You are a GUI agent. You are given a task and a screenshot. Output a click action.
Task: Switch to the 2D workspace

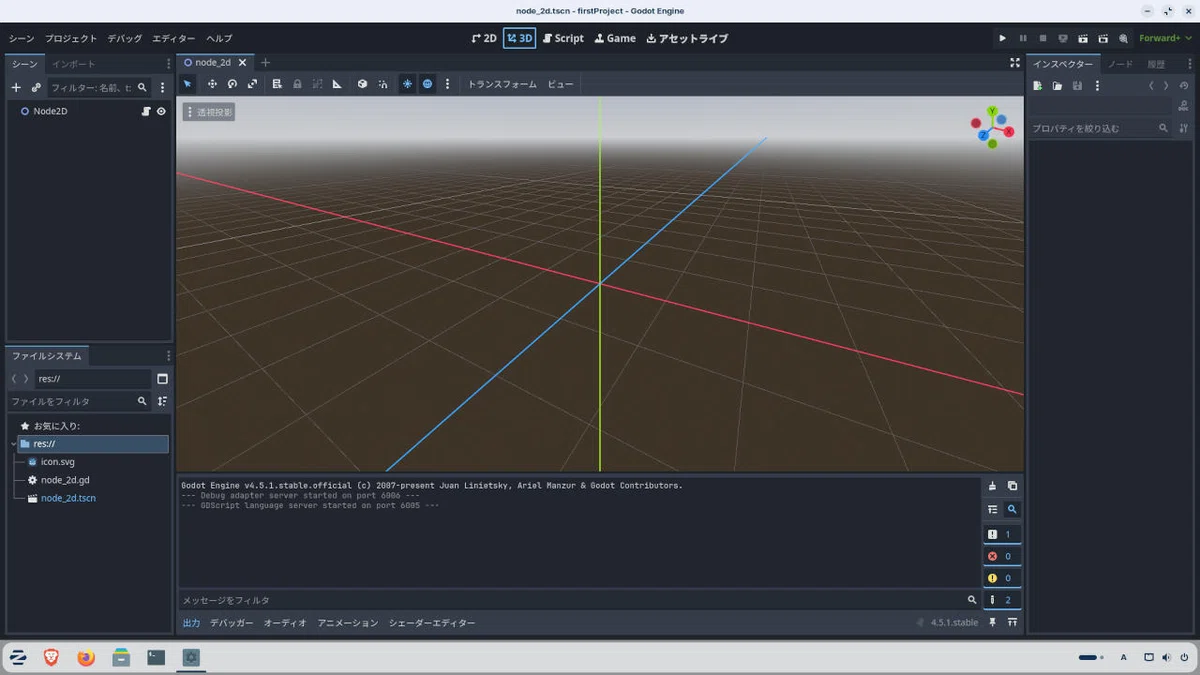coord(484,38)
